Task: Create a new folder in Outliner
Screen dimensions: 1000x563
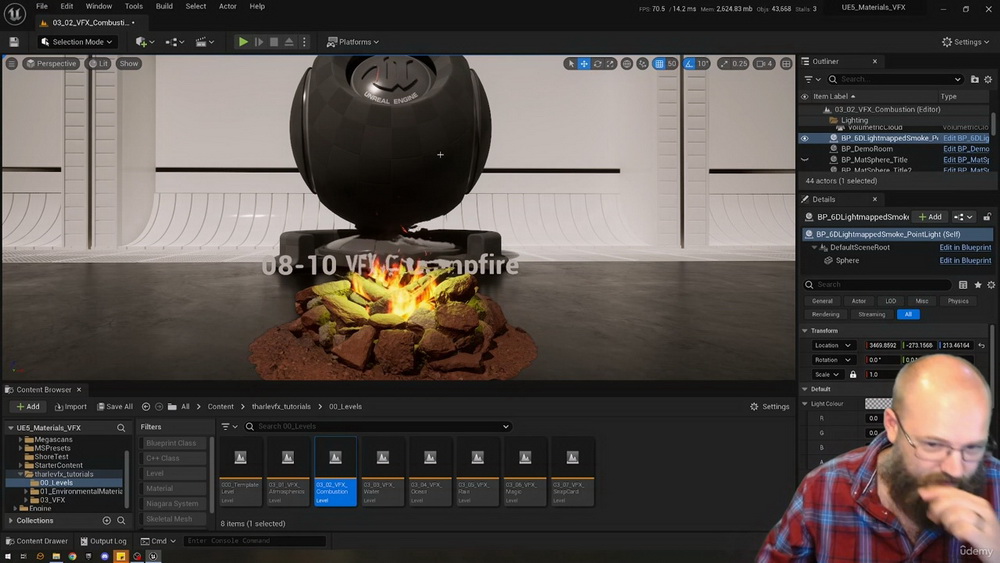Action: (x=974, y=79)
